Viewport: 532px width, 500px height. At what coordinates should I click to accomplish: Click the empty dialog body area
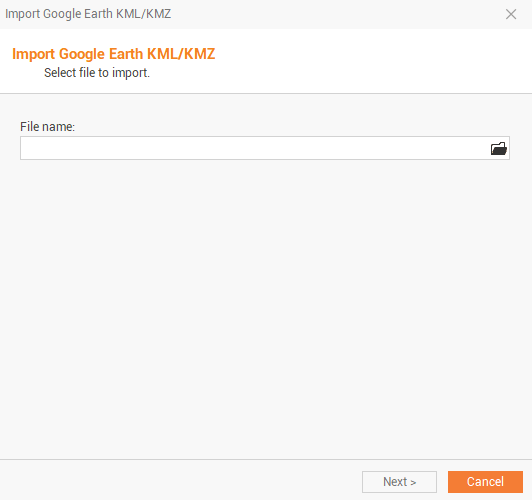click(266, 305)
